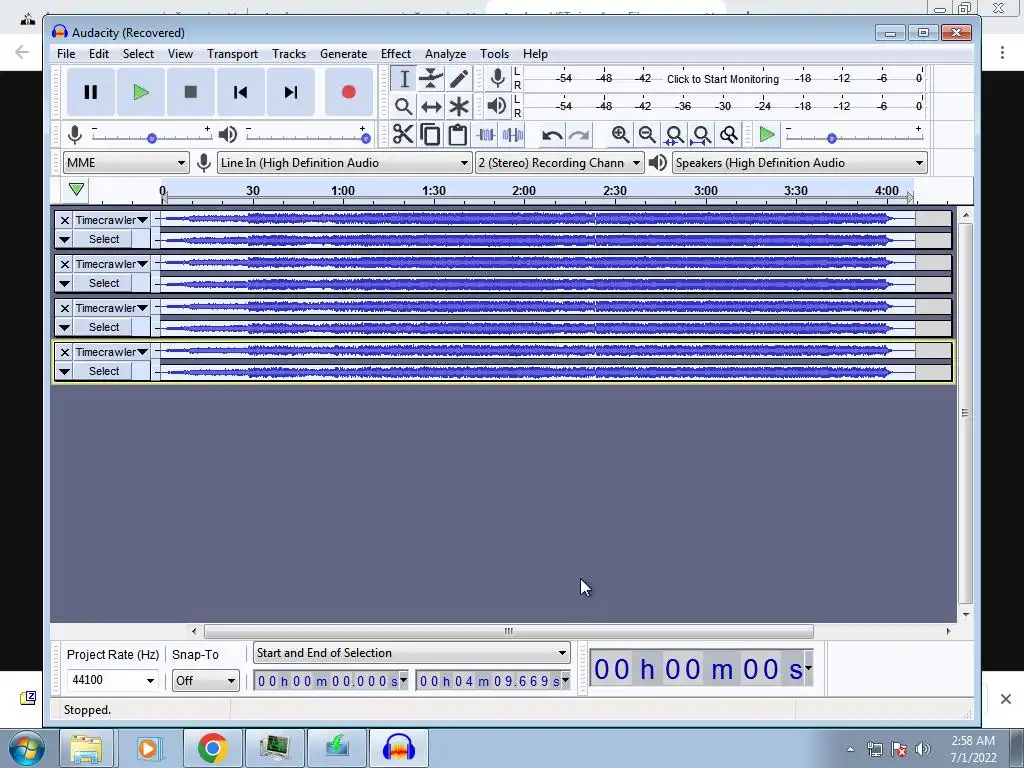
Task: Close the first Timecrawler track
Action: coord(65,220)
